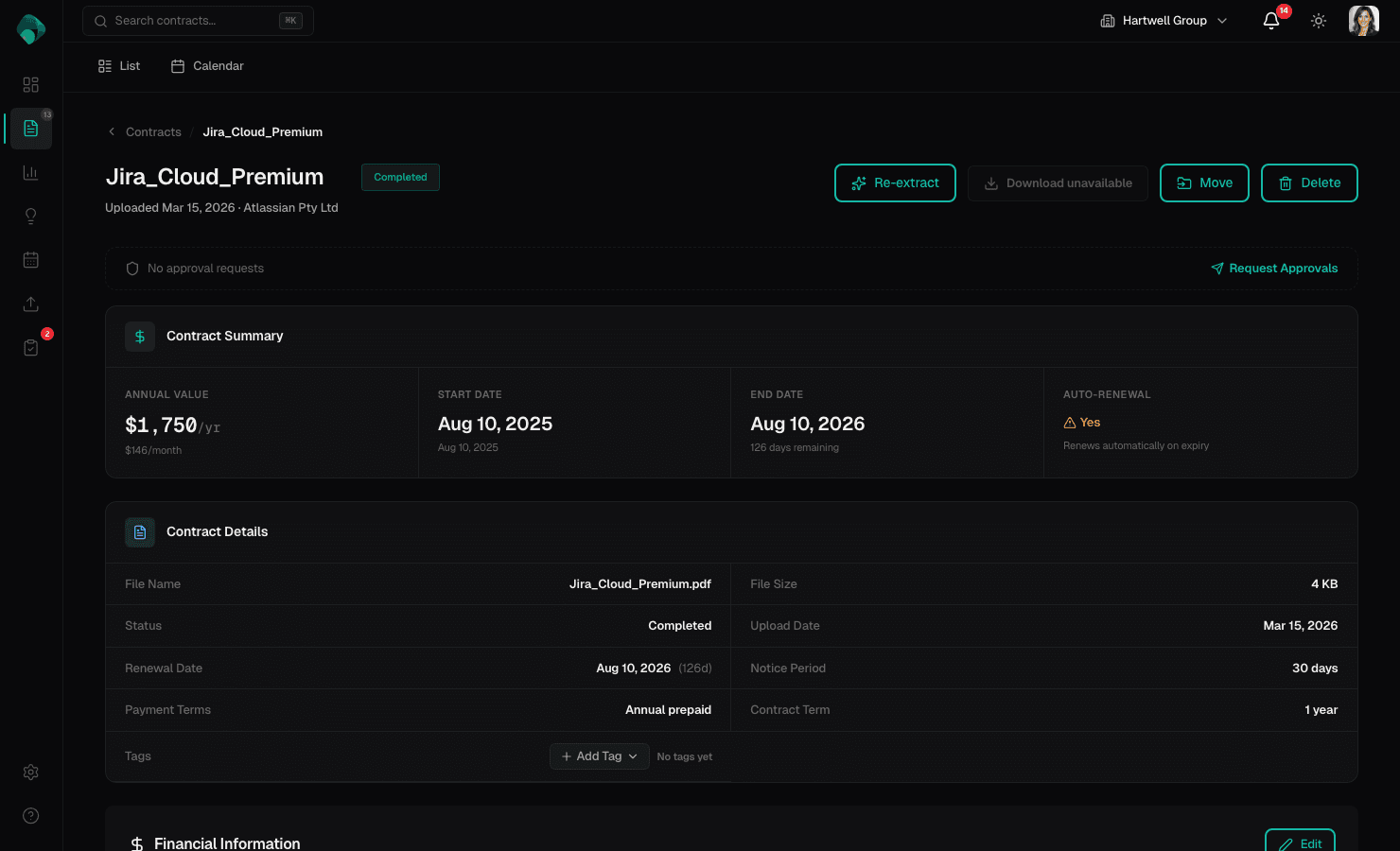The image size is (1400, 851).
Task: Open the Settings gear at sidebar bottom
Action: click(x=30, y=772)
